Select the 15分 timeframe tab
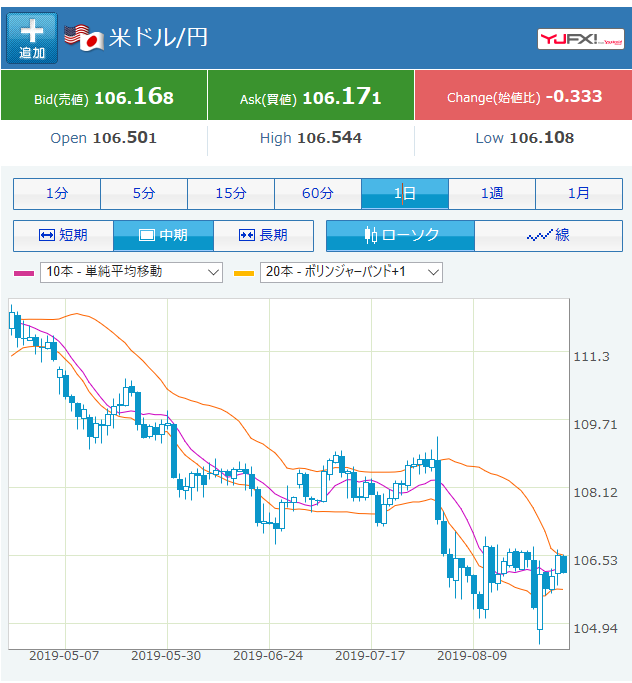Screen dimensions: 632x683 [231, 193]
